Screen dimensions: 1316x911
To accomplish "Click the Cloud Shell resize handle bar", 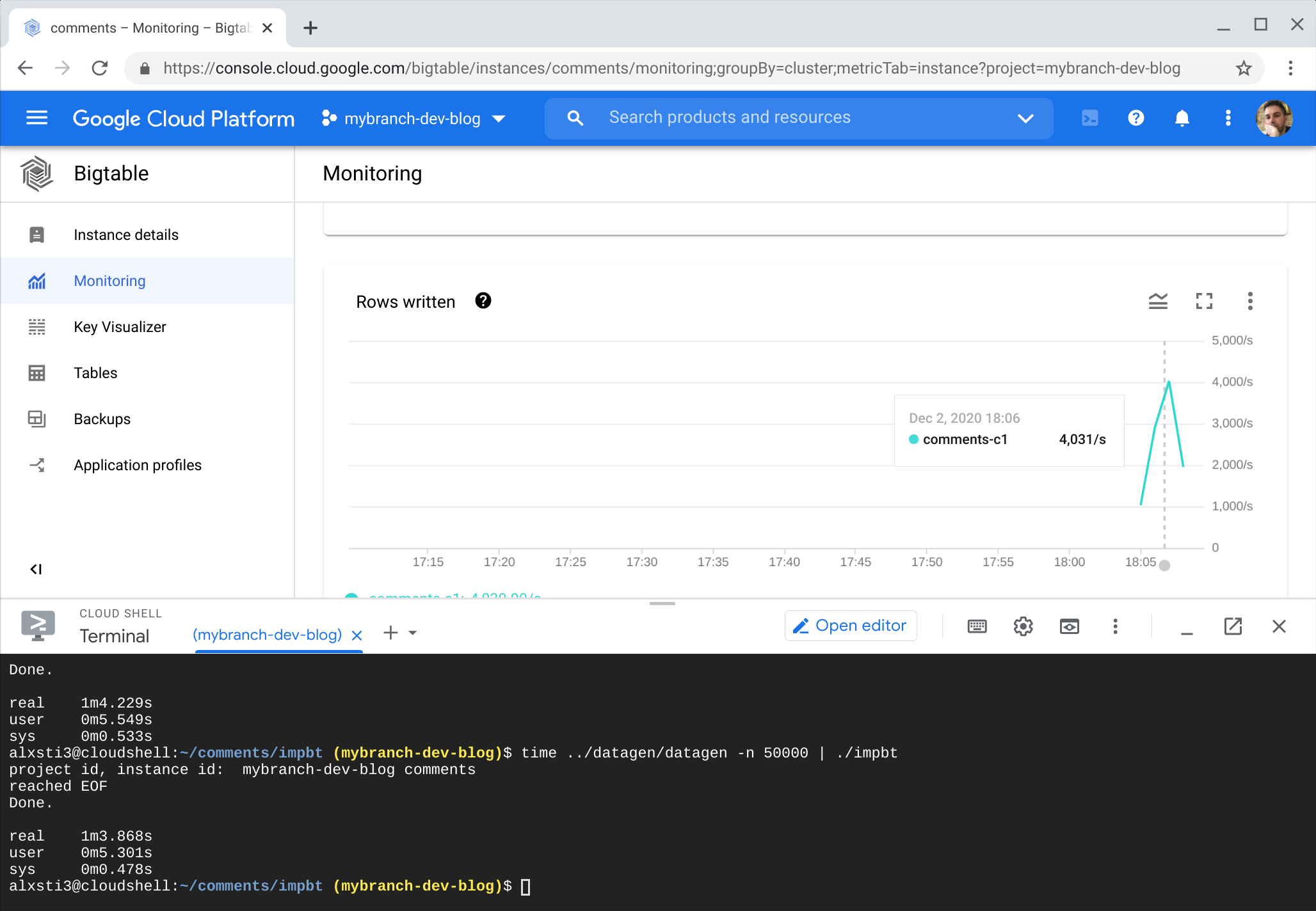I will (x=662, y=603).
